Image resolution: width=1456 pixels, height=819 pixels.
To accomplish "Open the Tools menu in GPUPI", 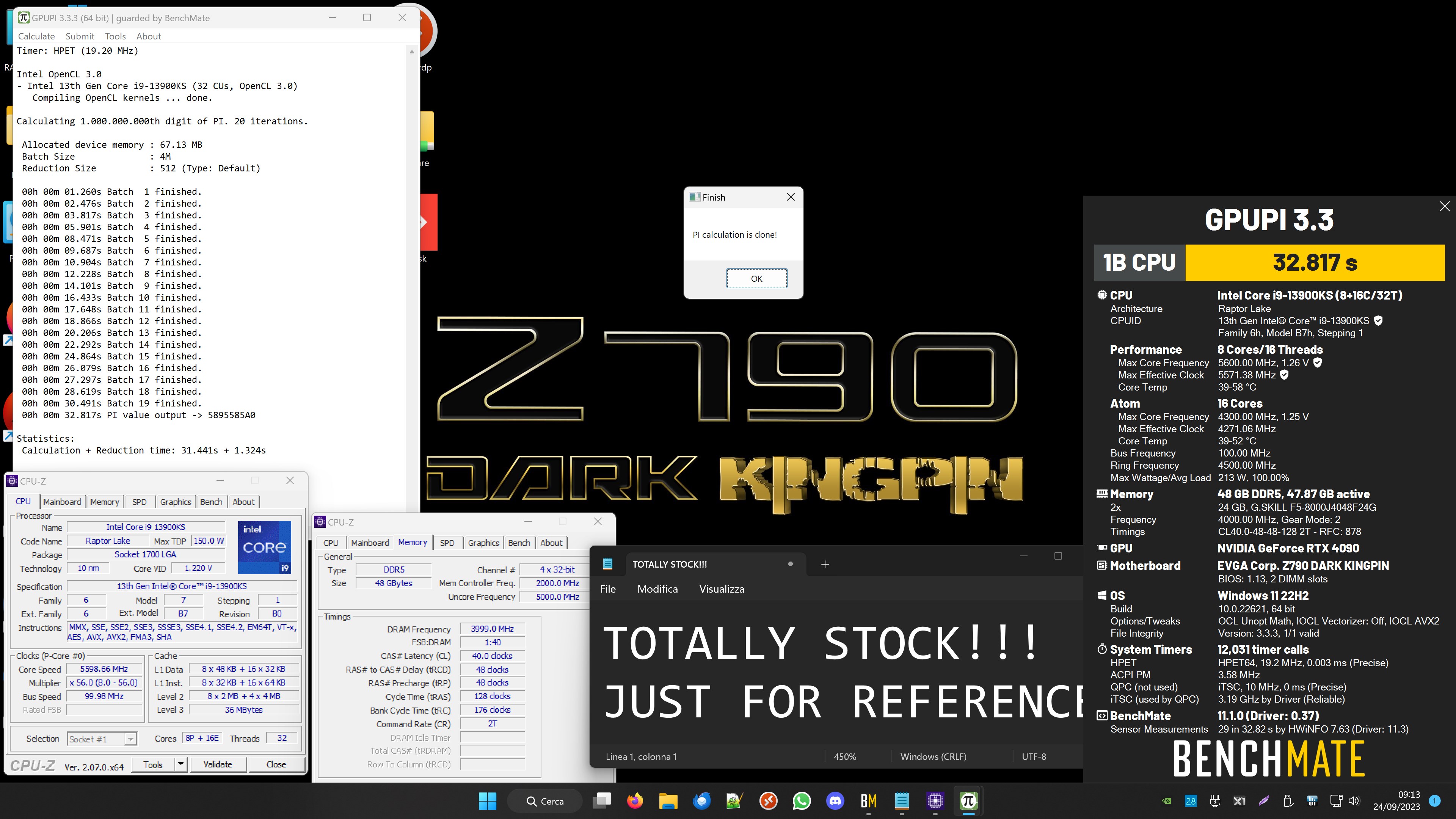I will pos(115,36).
